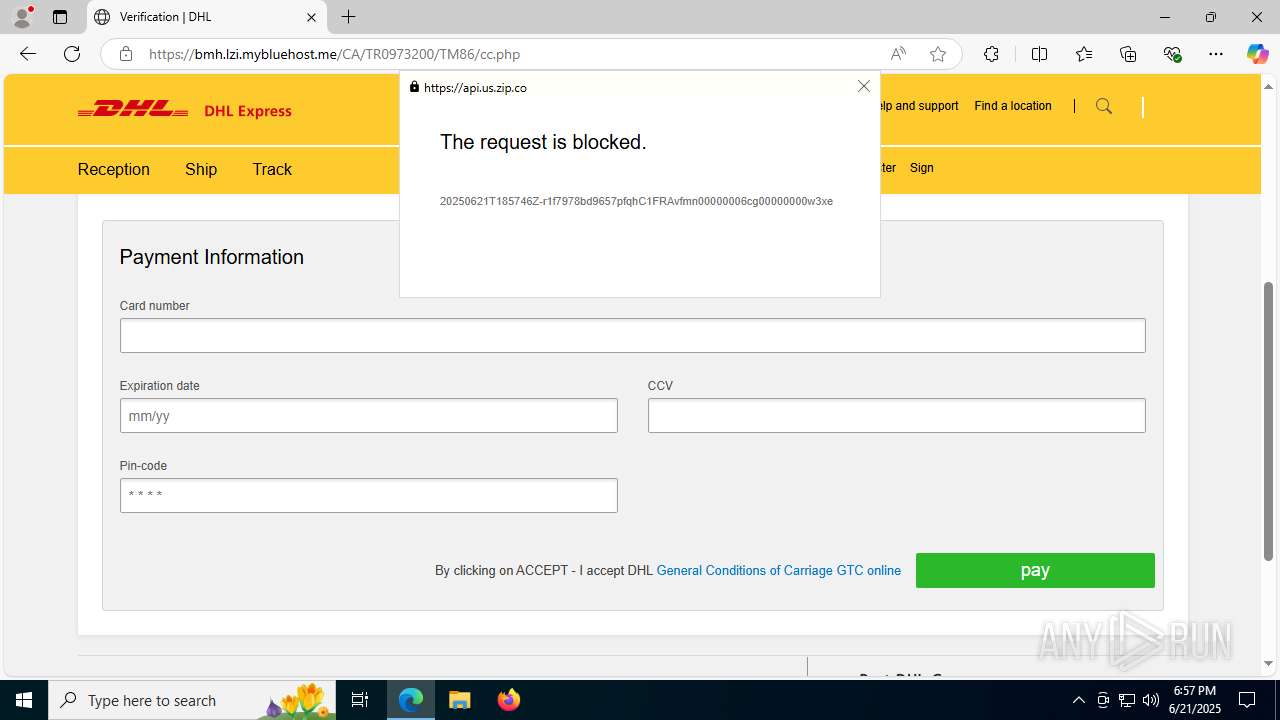Show hidden system tray icons
This screenshot has height=720, width=1280.
pos(1078,700)
